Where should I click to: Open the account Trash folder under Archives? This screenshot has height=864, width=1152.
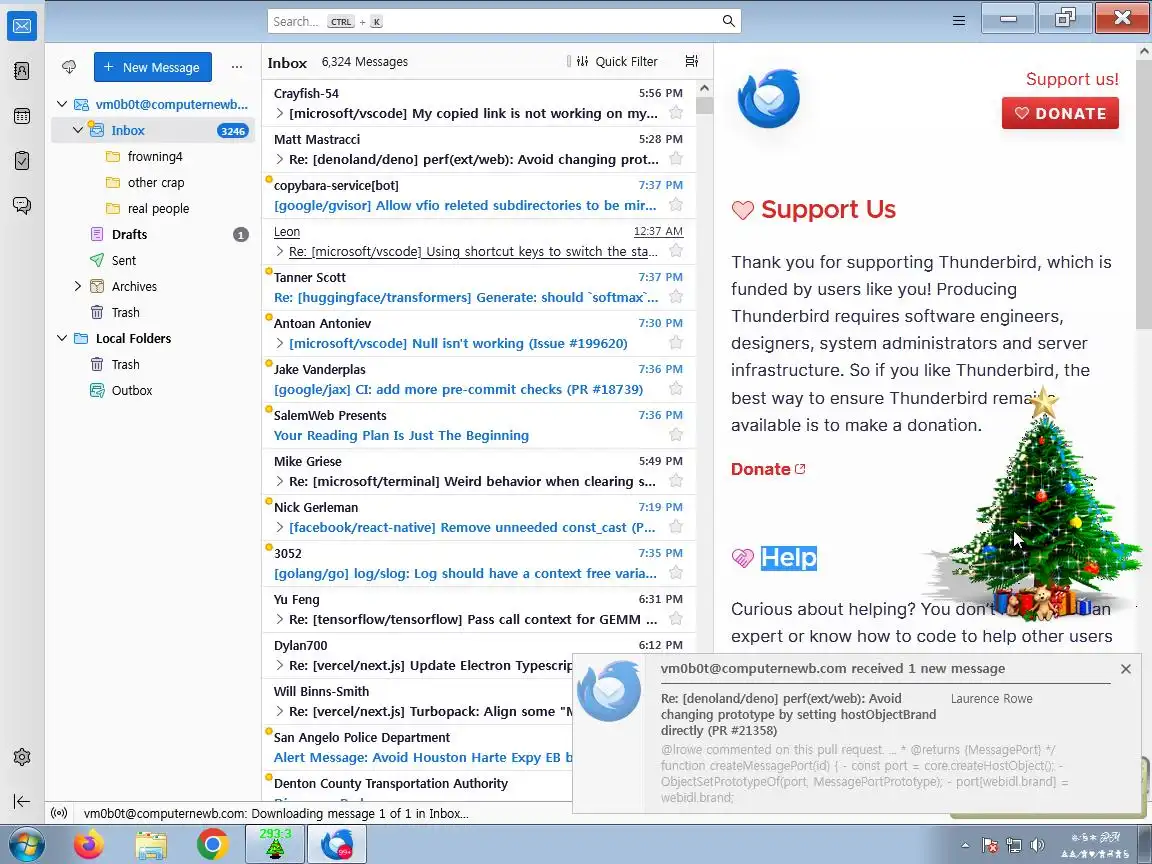click(154, 312)
